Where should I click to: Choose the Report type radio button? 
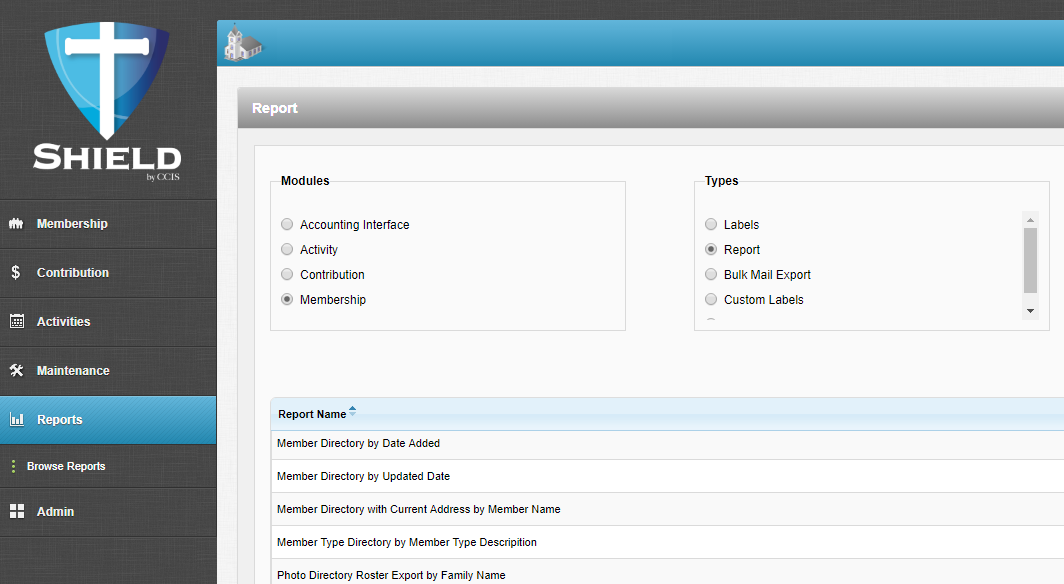click(x=710, y=249)
